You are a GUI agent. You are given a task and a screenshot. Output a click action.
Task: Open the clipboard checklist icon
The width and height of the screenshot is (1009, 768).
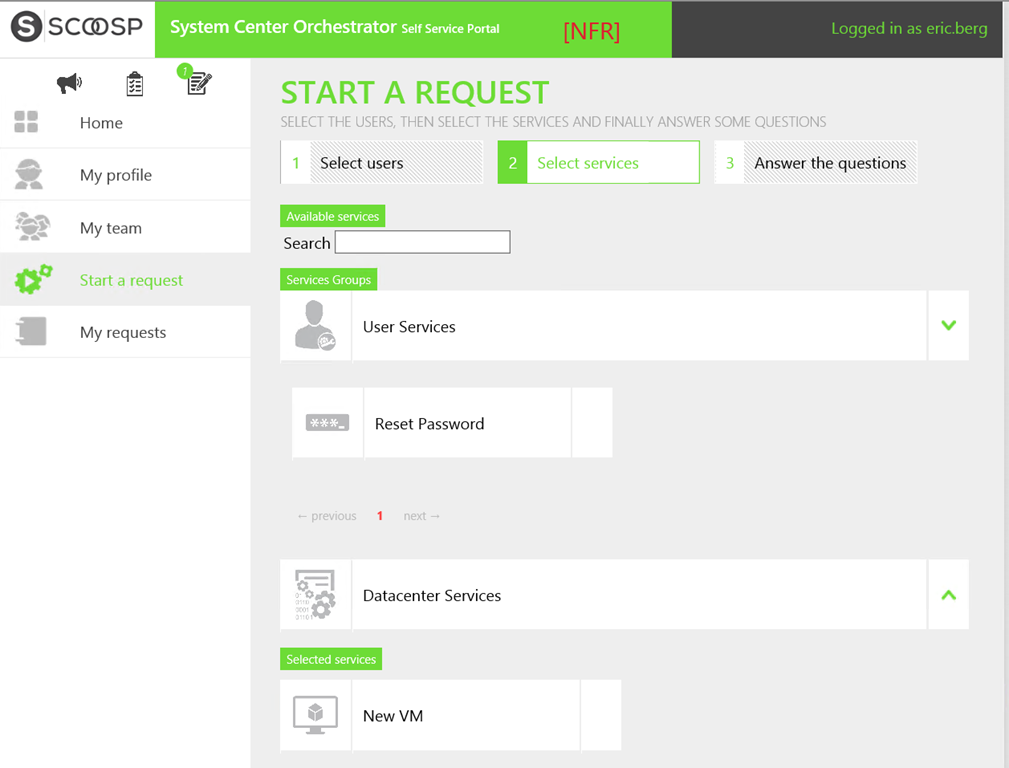135,84
